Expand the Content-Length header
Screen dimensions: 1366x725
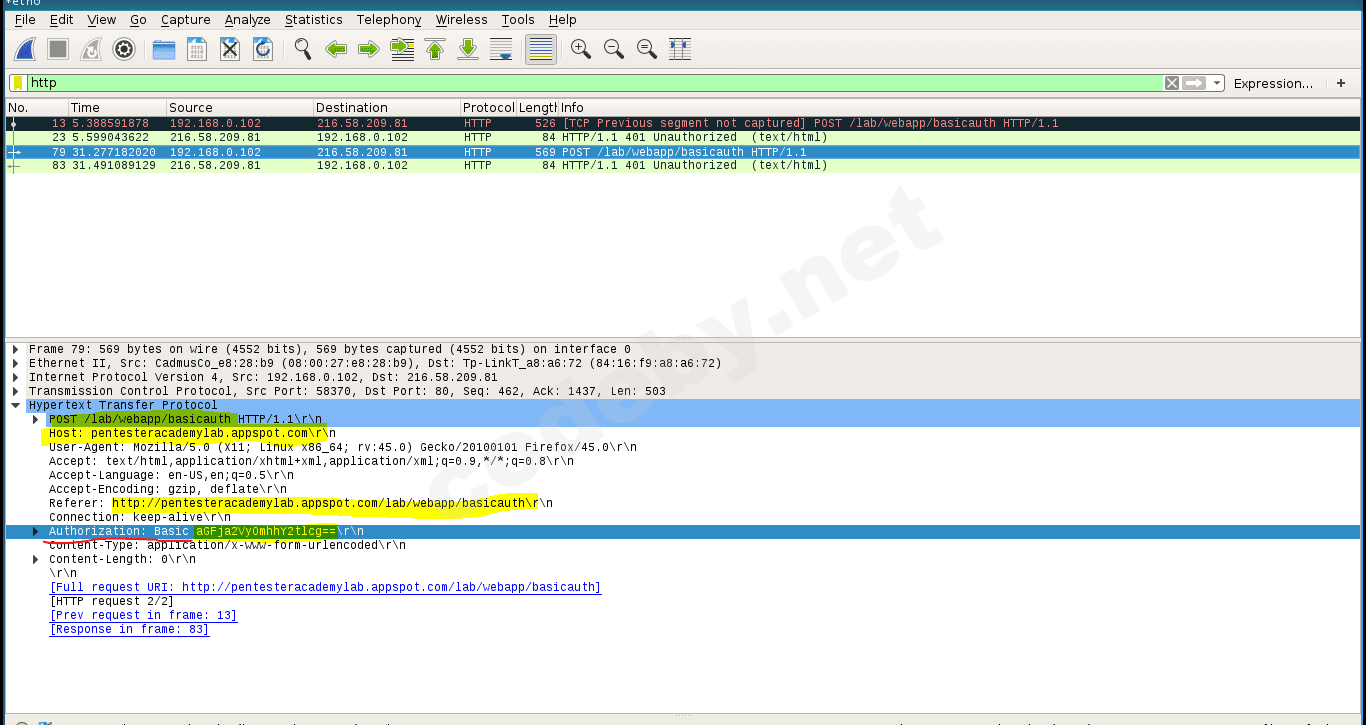tap(36, 560)
